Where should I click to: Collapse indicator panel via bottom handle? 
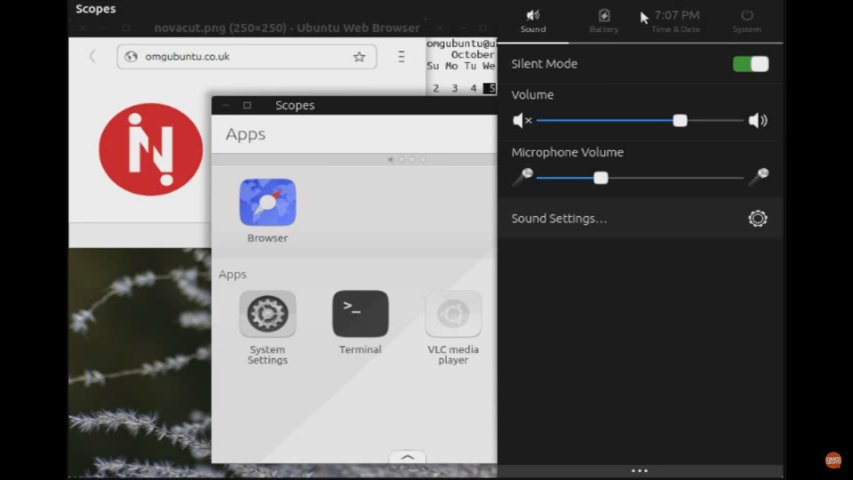pos(640,470)
